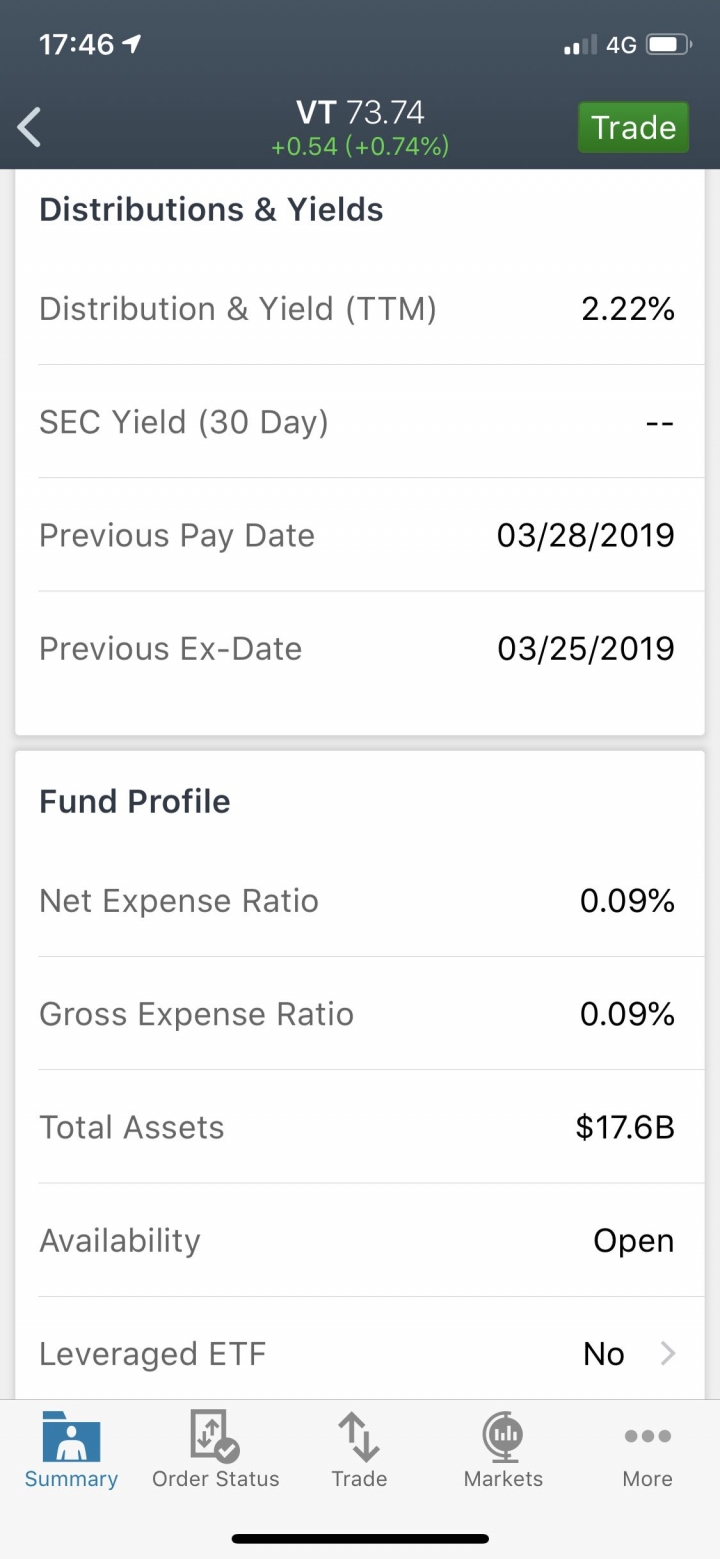Screen dimensions: 720x1559
Task: Tap the Trade arrows icon
Action: [359, 1436]
